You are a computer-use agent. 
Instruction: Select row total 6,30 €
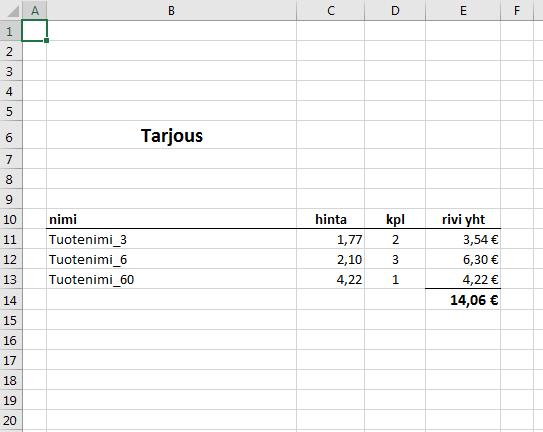click(463, 259)
